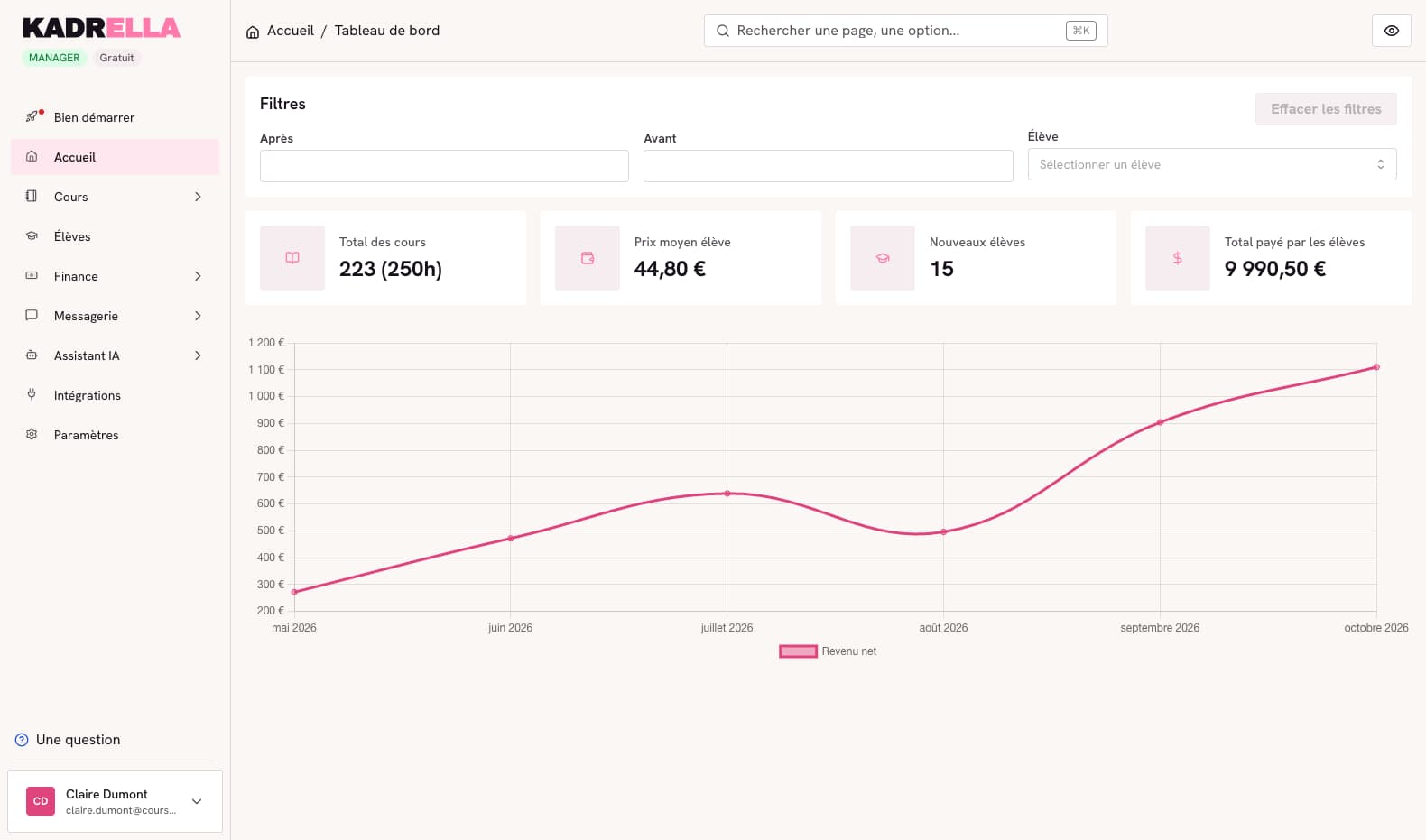This screenshot has height=840, width=1426.
Task: Expand the Finance submenu chevron
Action: tap(198, 276)
